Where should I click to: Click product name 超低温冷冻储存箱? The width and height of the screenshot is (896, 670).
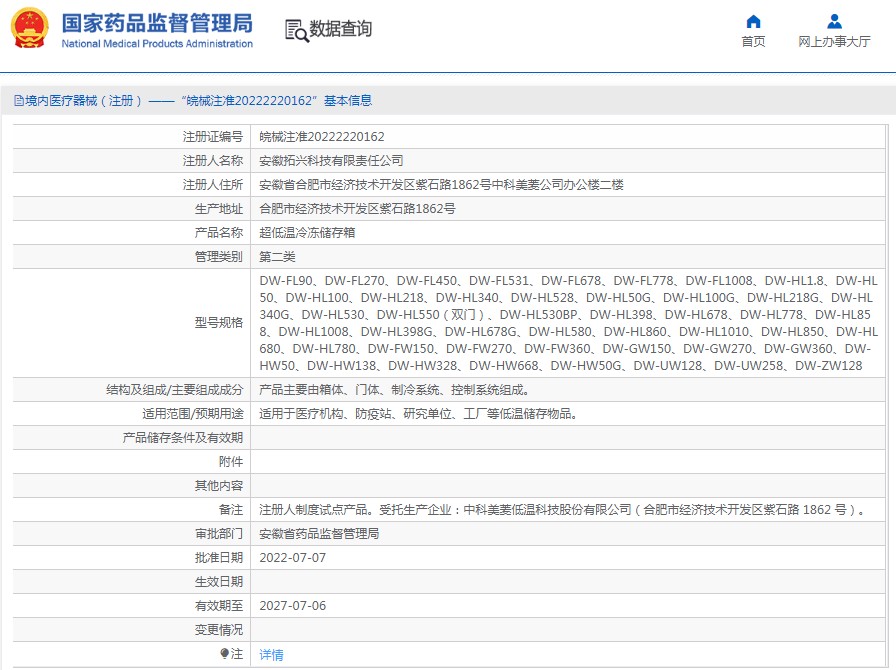[x=307, y=232]
